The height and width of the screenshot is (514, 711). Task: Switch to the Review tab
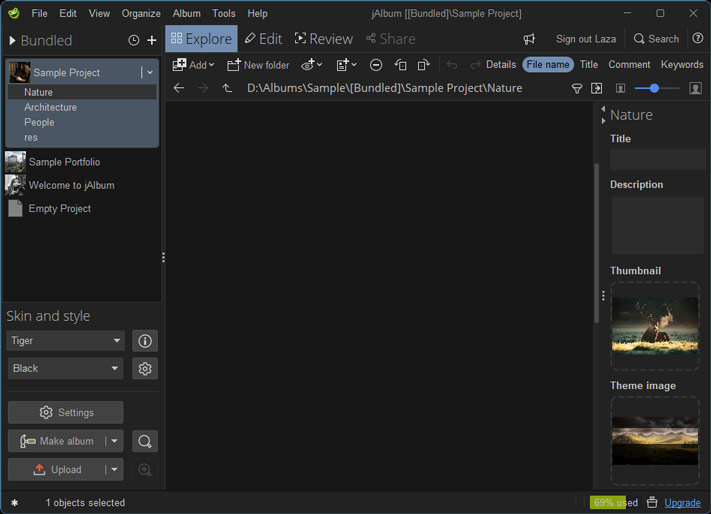pos(323,39)
